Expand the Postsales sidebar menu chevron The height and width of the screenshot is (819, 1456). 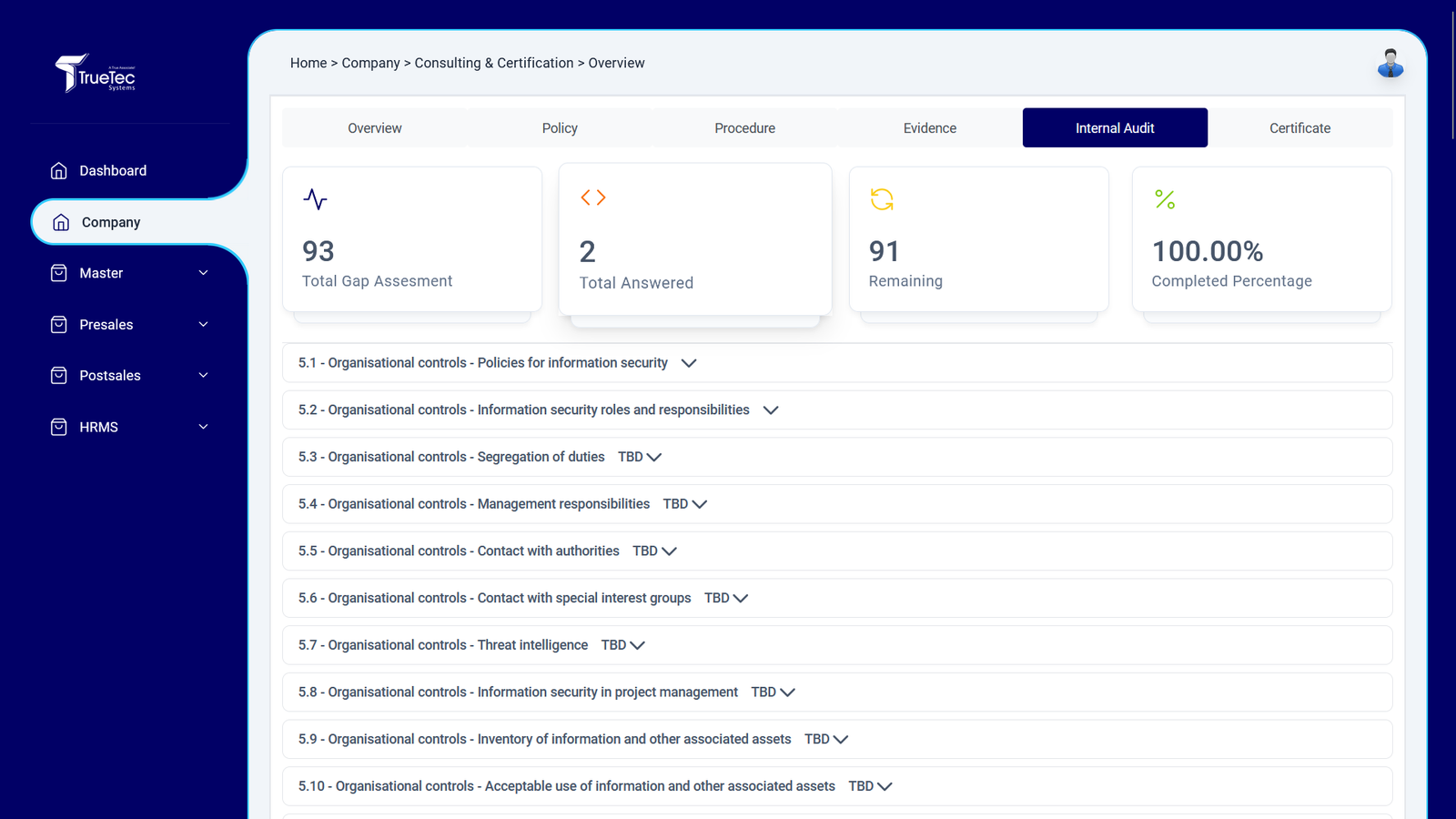[204, 375]
